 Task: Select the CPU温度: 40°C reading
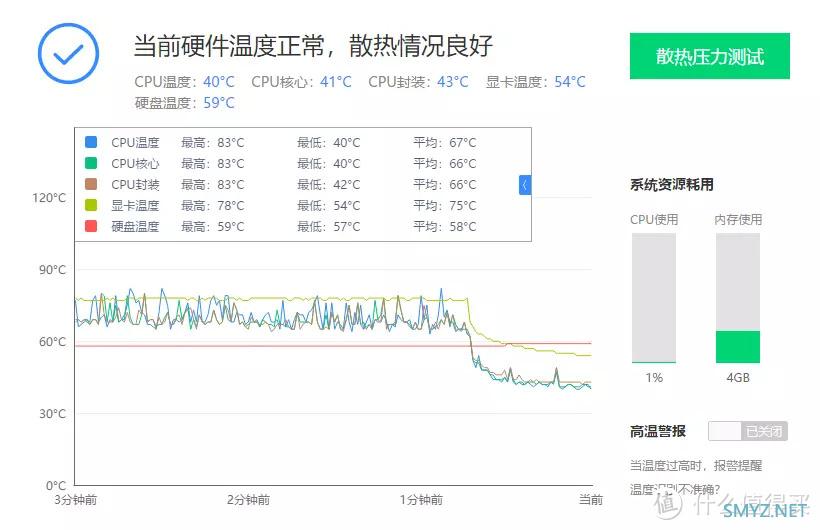click(x=185, y=82)
